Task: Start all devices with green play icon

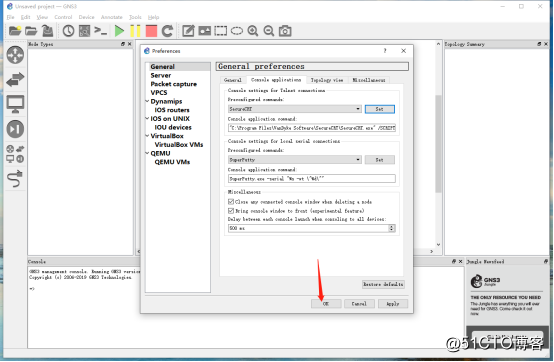Action: (119, 31)
